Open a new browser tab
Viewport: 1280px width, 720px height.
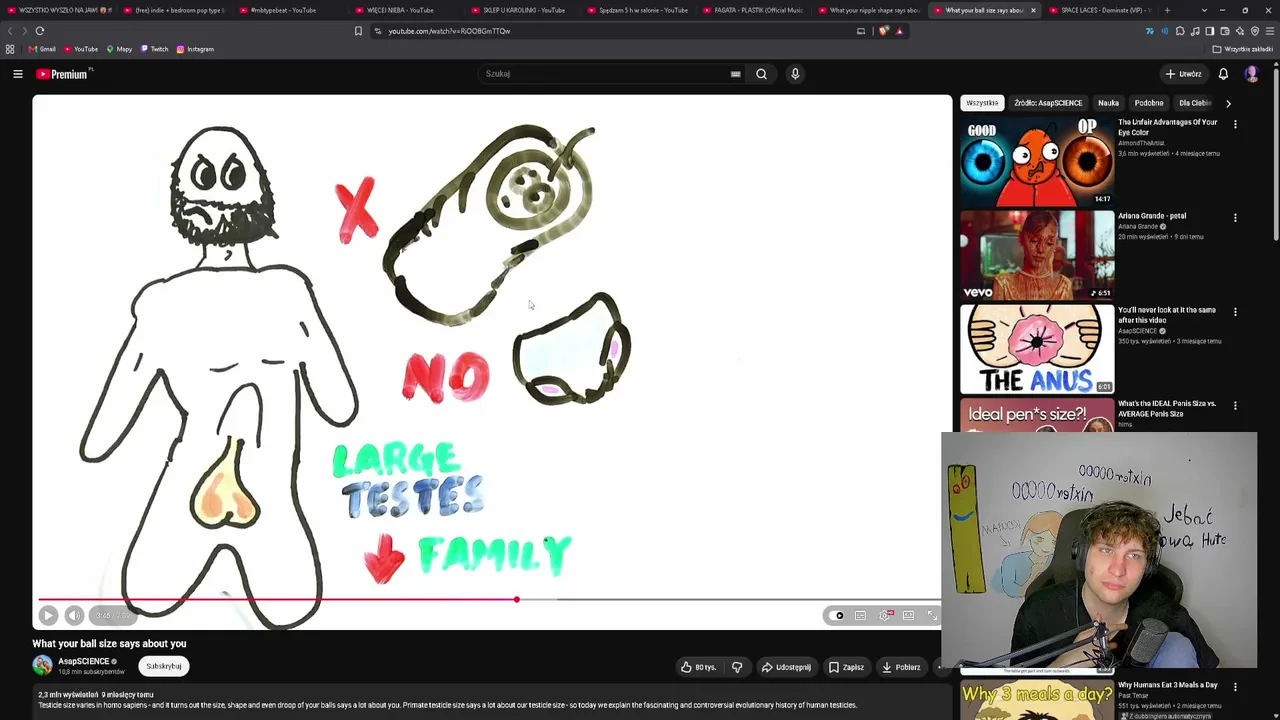point(1167,10)
